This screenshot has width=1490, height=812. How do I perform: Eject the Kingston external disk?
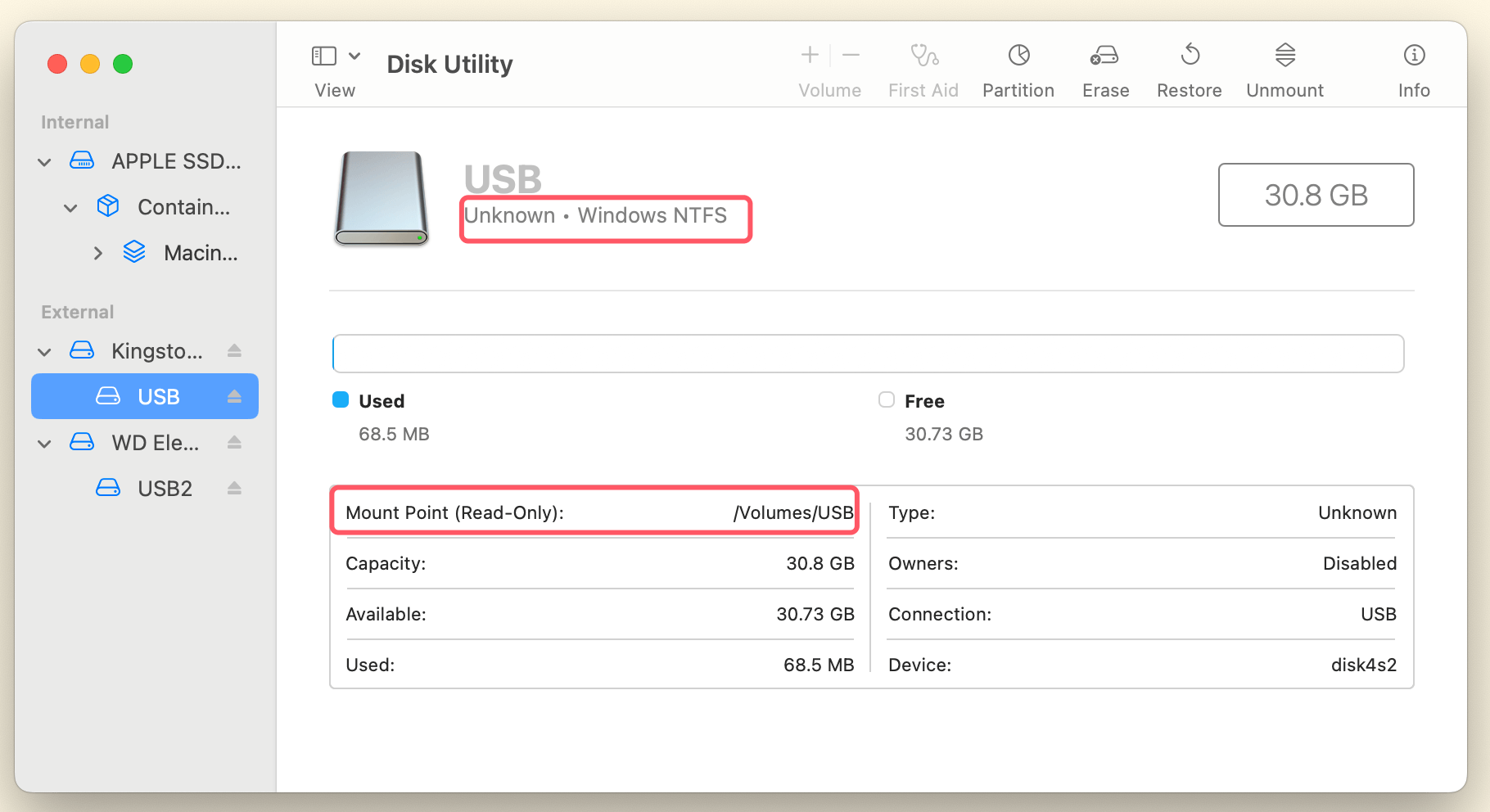coord(235,350)
